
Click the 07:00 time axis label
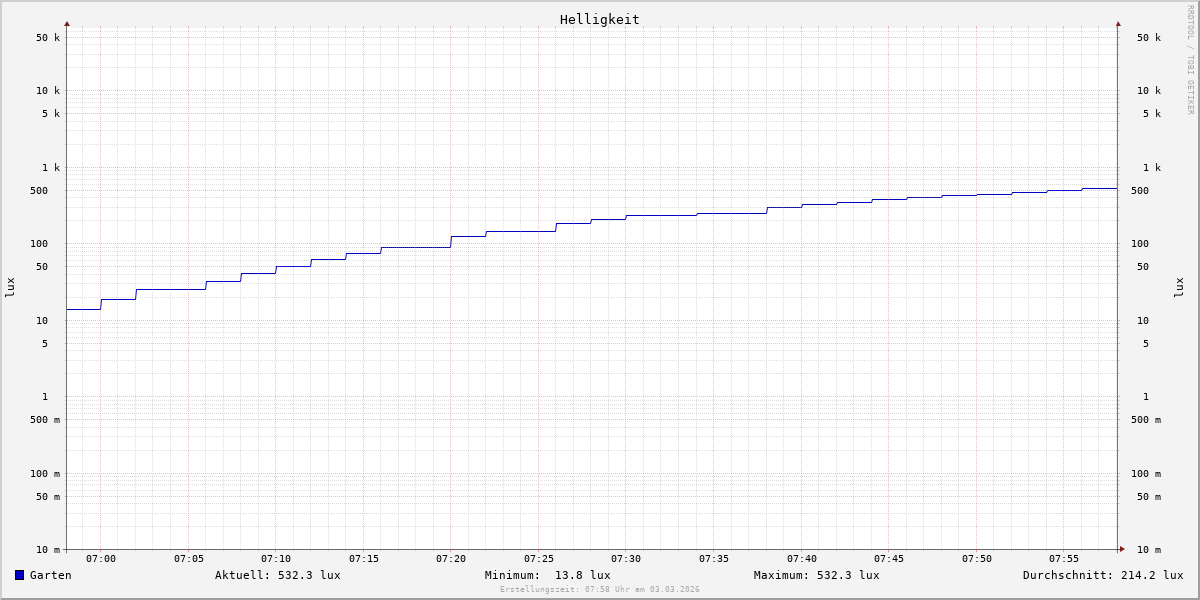coord(101,559)
